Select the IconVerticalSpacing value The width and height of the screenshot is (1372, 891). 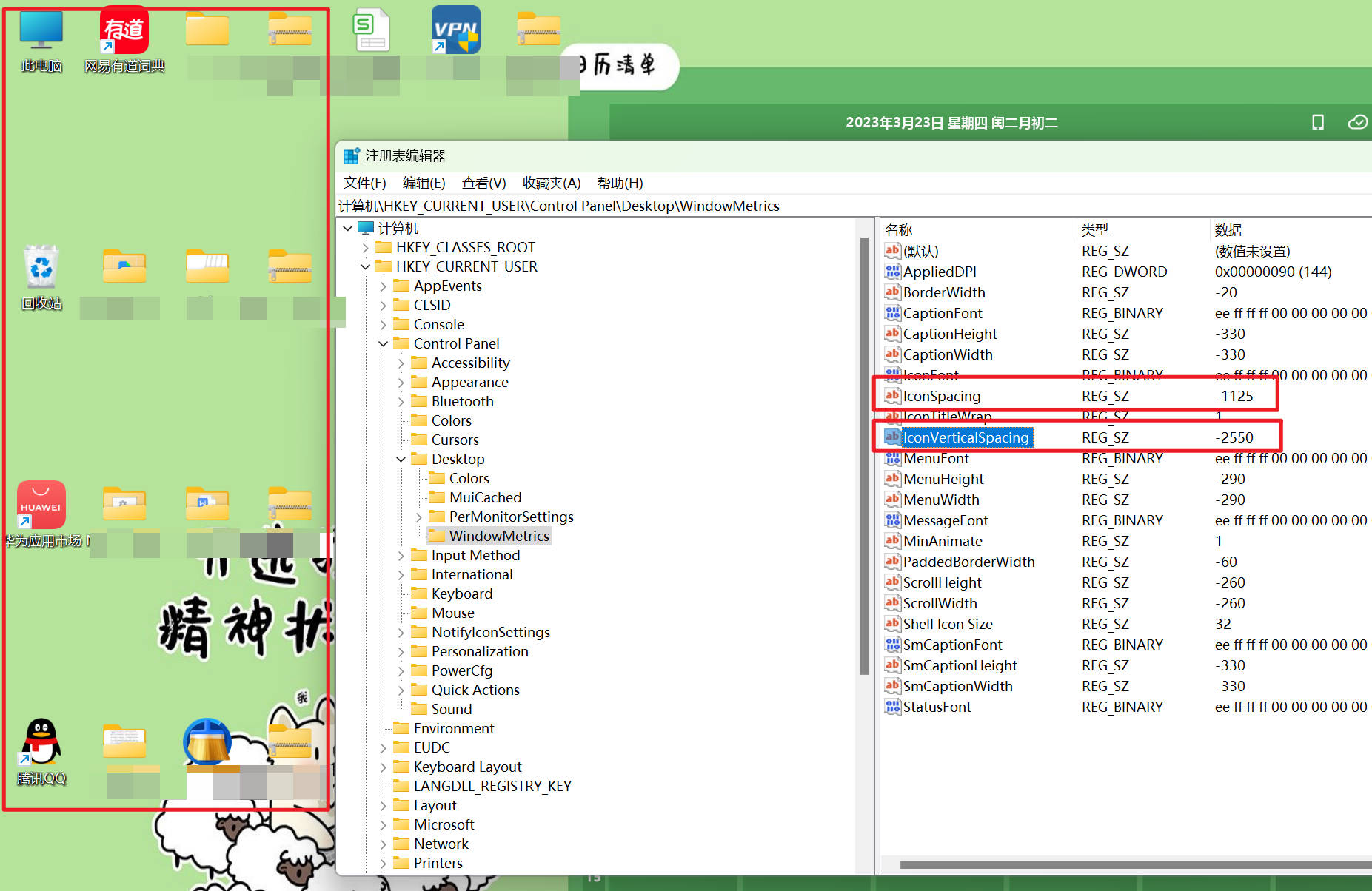[x=966, y=437]
